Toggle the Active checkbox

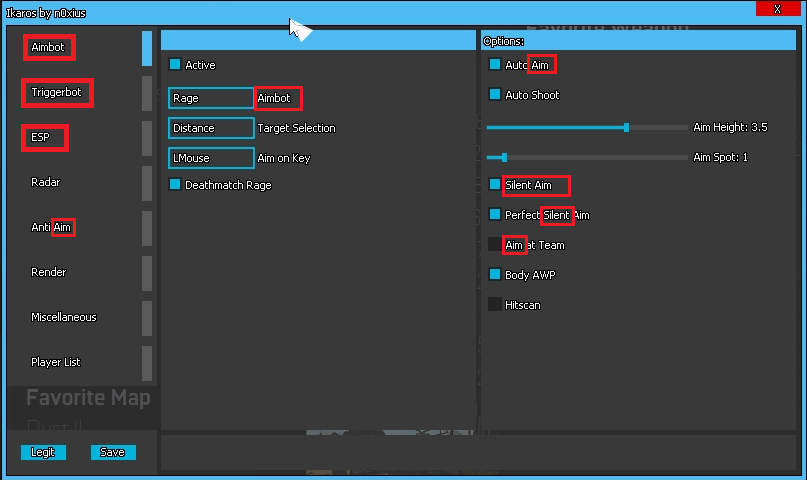[x=175, y=64]
